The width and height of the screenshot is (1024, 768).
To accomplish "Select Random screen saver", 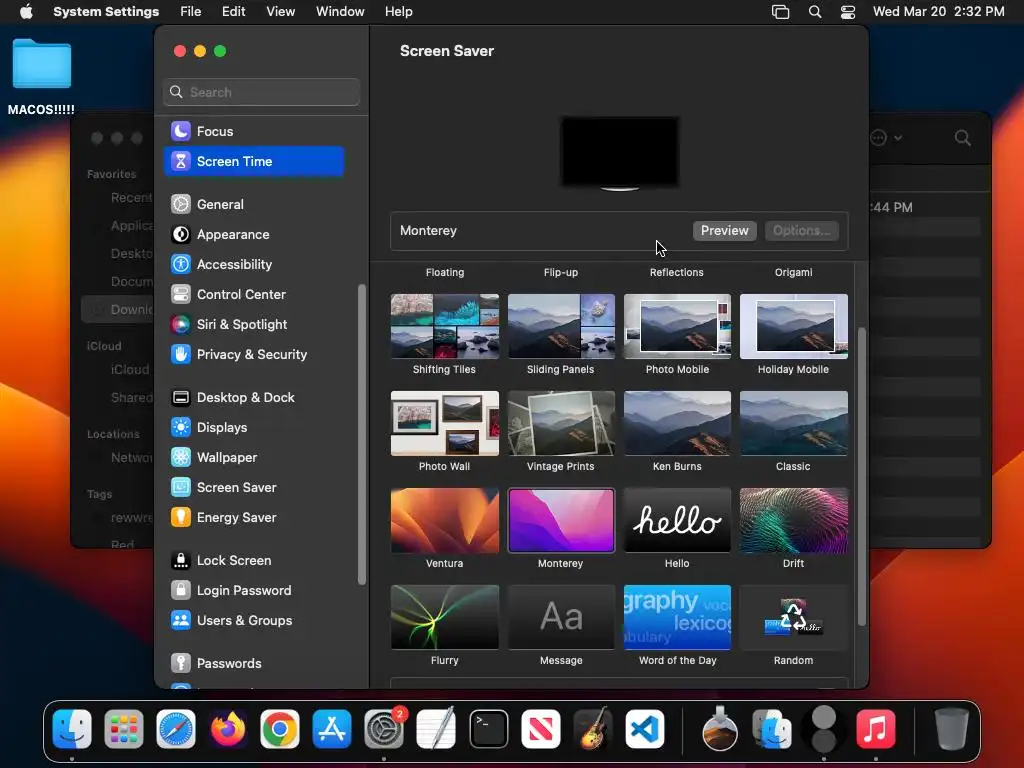I will tap(793, 617).
